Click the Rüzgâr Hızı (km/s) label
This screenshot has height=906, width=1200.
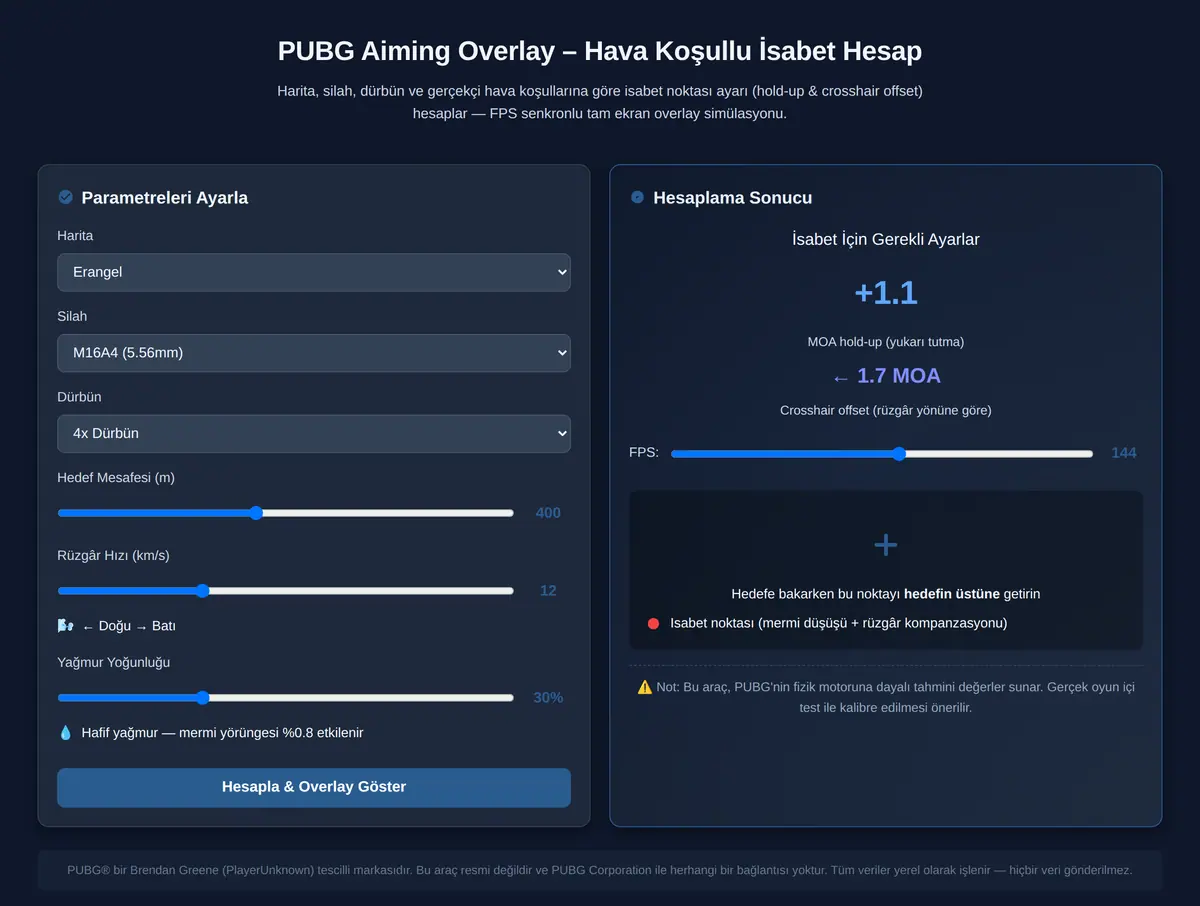pyautogui.click(x=114, y=556)
